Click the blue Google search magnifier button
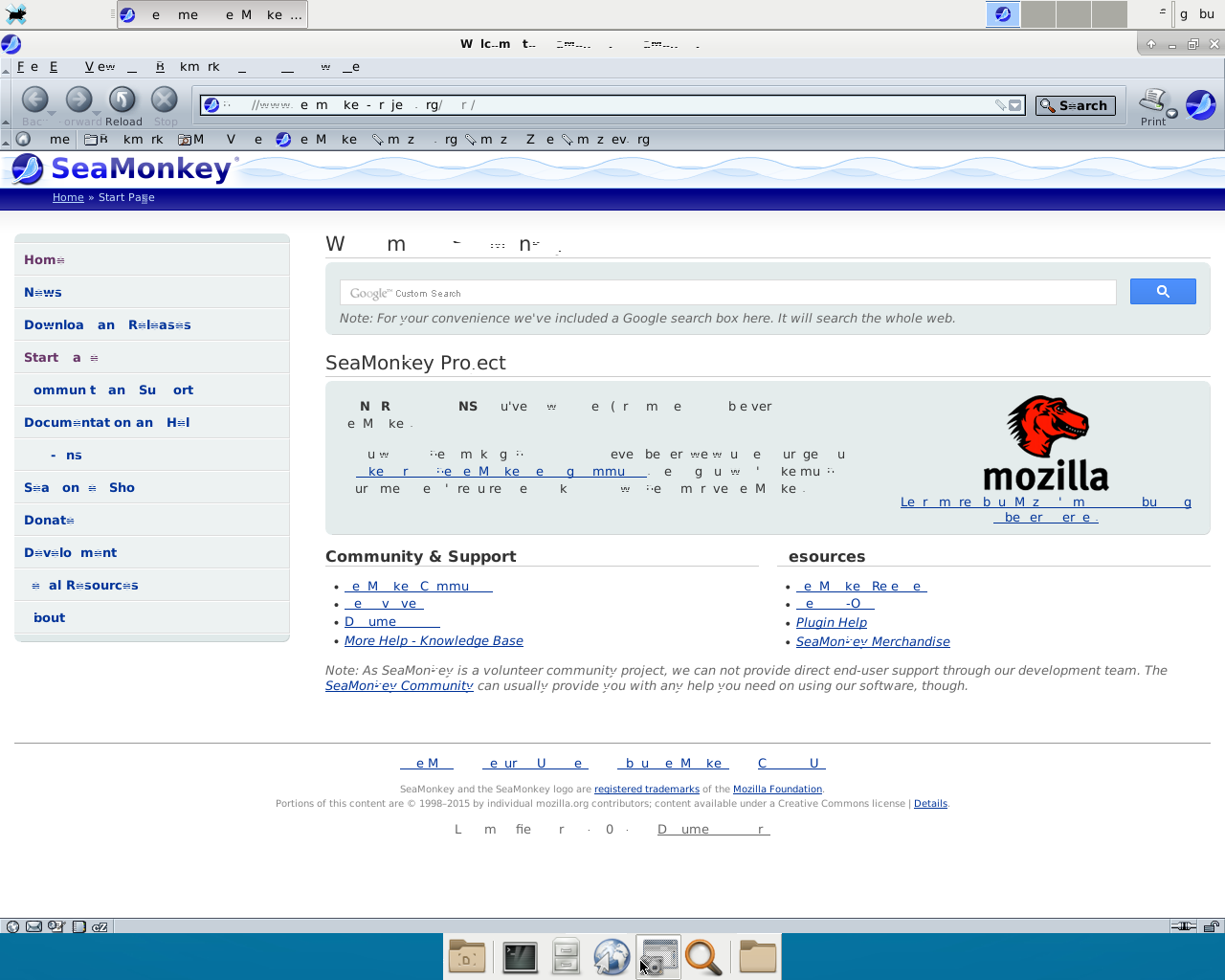1225x980 pixels. click(1163, 292)
